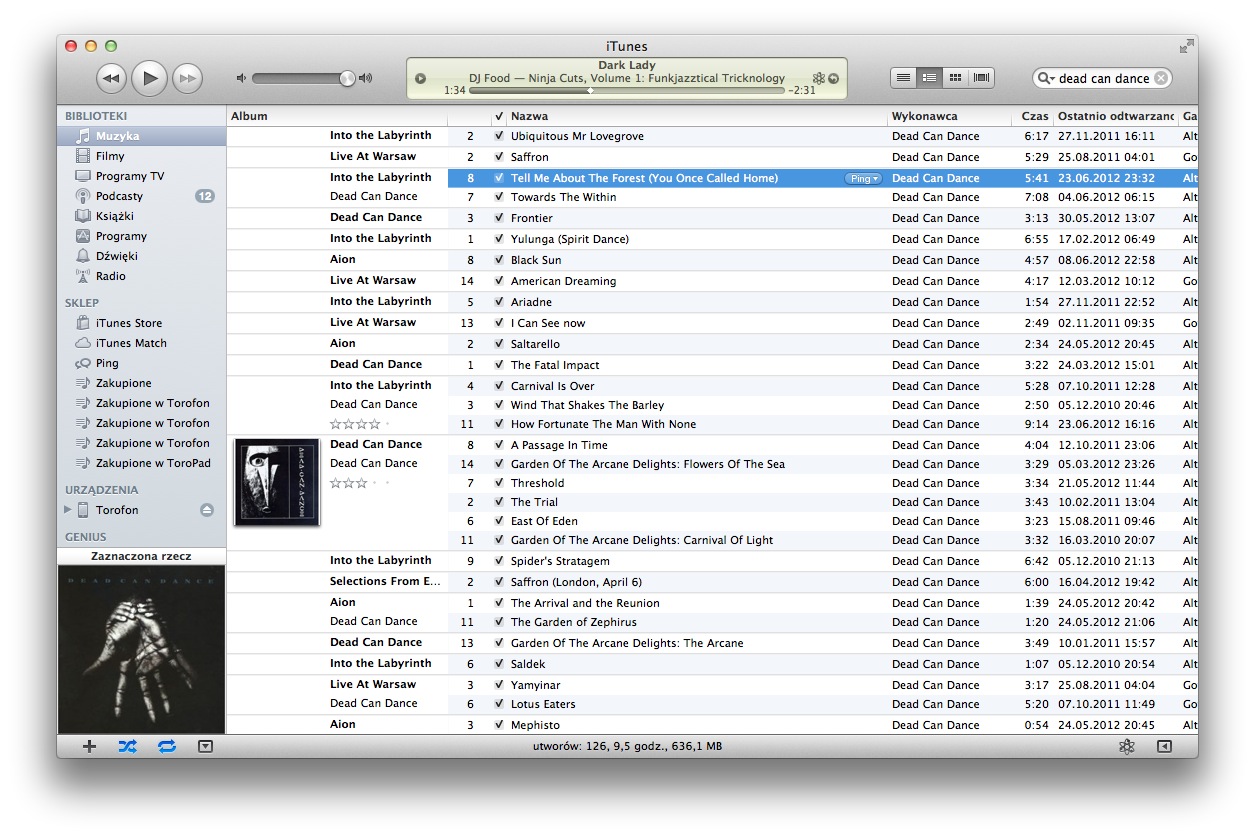Switch to Cover Flow view
This screenshot has width=1255, height=837.
tap(981, 78)
